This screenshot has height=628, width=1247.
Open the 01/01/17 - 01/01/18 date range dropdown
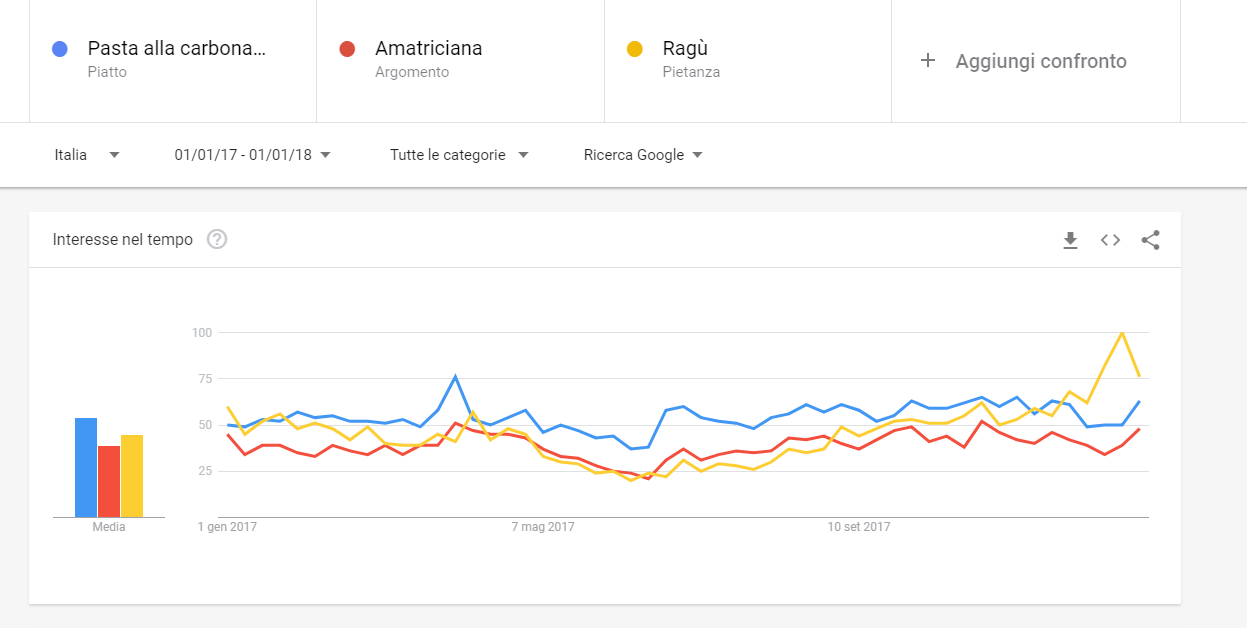(253, 155)
